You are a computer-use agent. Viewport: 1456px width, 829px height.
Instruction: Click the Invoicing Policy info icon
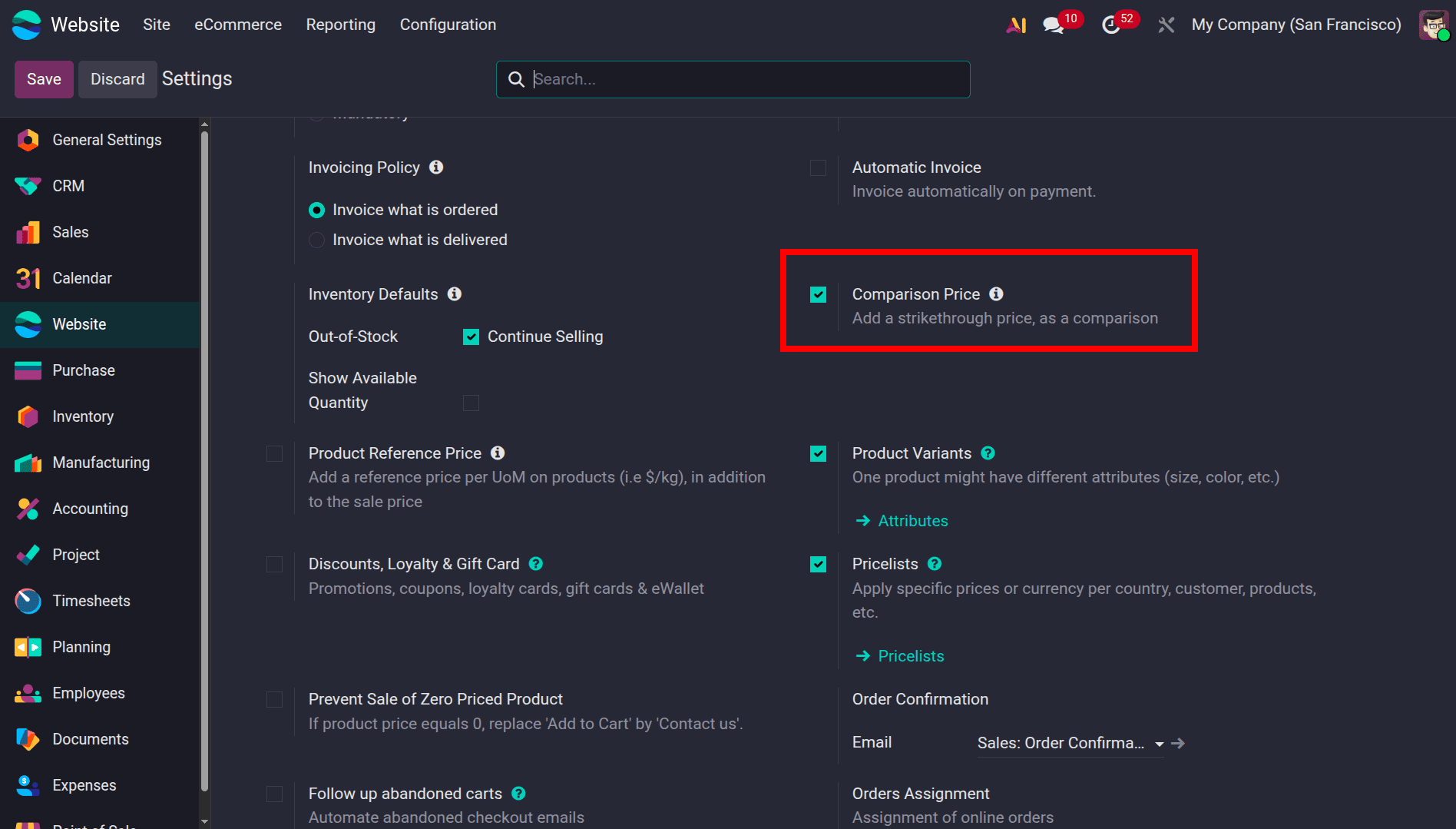436,167
